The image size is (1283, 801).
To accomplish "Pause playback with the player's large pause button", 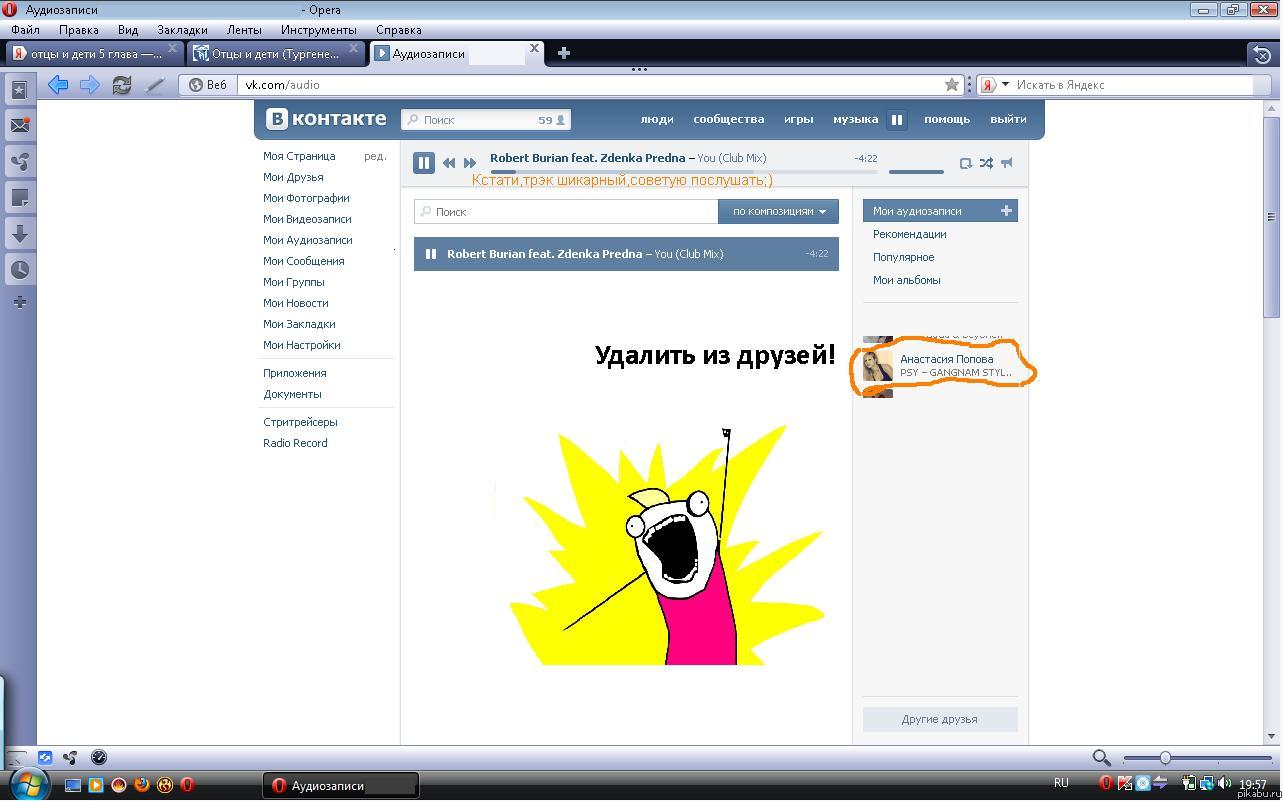I will [424, 162].
